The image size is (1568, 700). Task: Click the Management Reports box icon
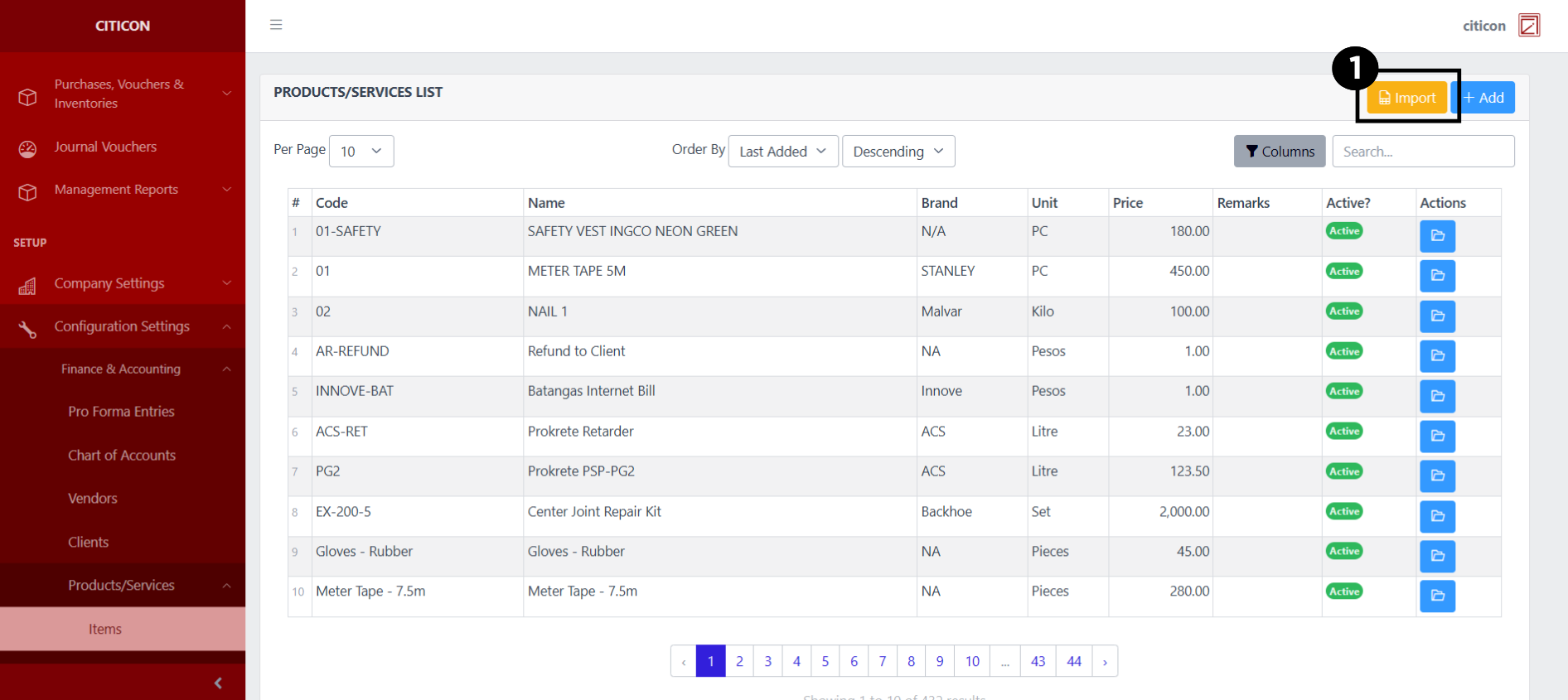27,192
